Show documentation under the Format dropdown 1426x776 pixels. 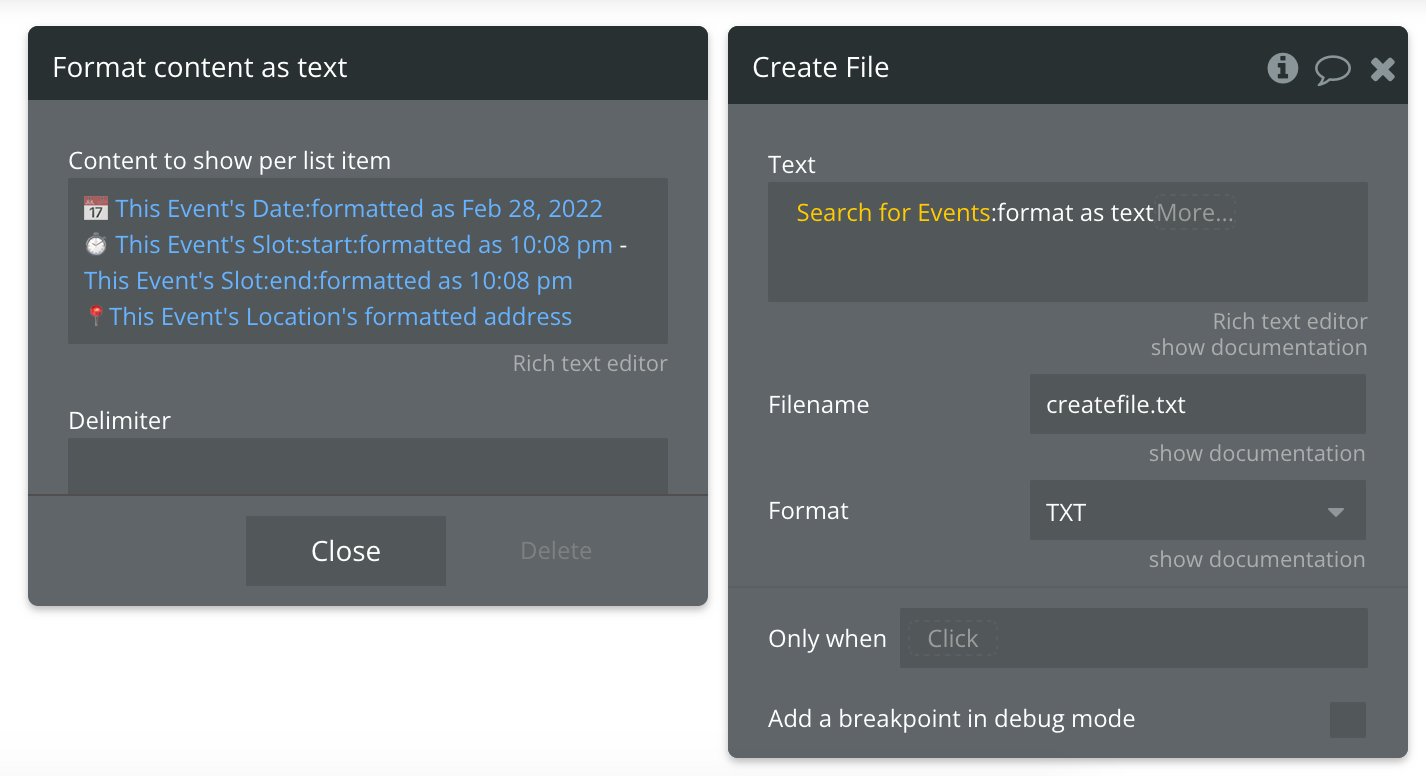point(1257,559)
